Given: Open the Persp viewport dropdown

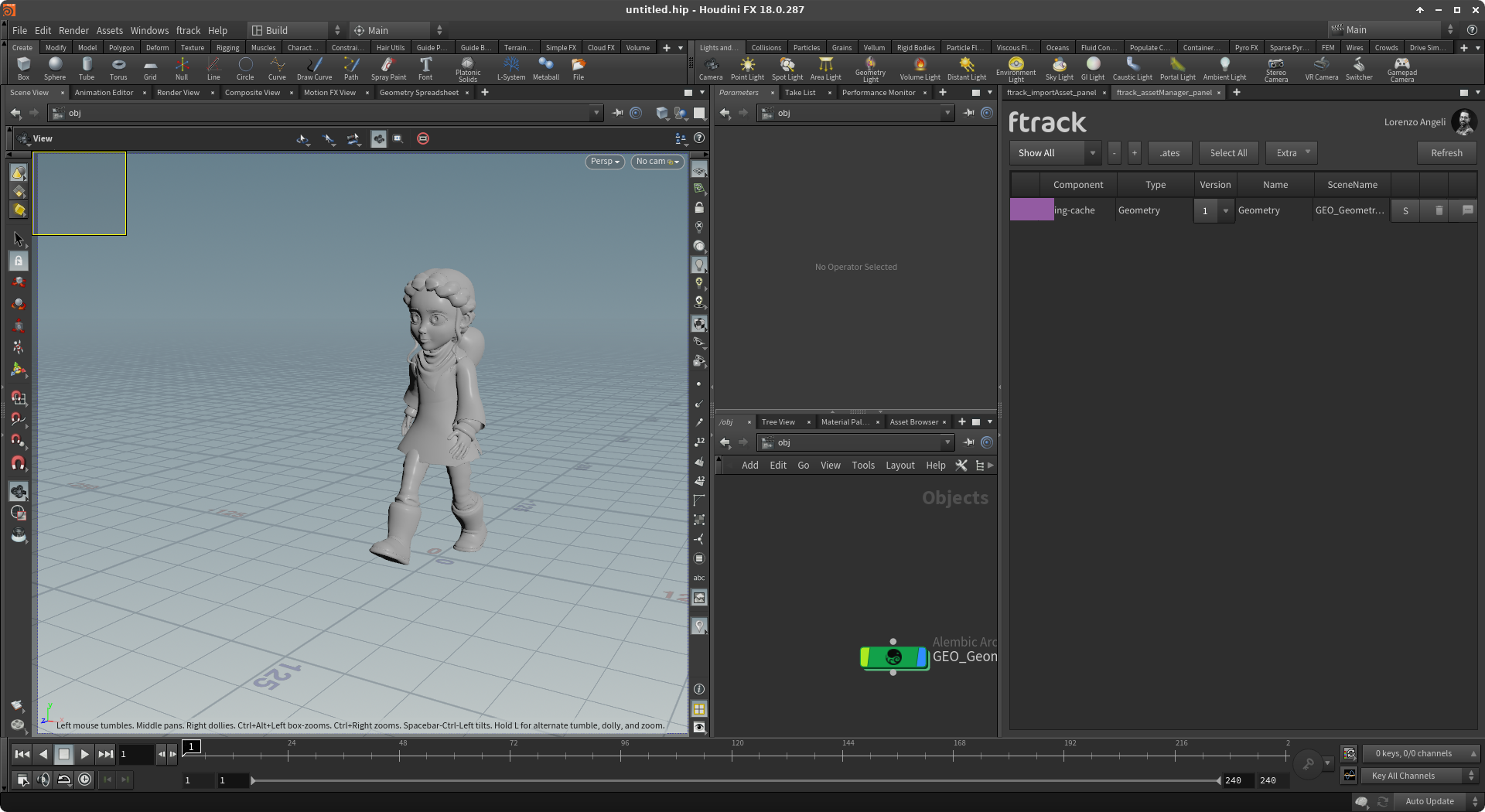Looking at the screenshot, I should 605,162.
